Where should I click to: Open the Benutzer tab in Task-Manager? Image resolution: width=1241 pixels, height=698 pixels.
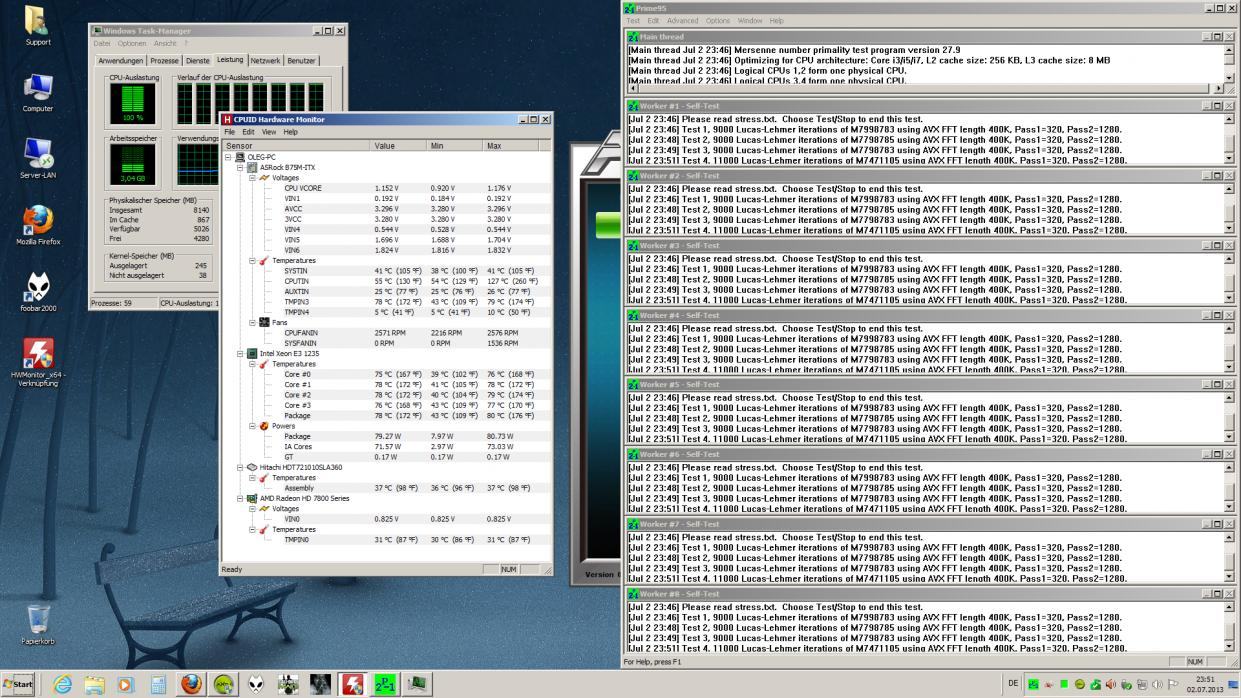pos(302,61)
